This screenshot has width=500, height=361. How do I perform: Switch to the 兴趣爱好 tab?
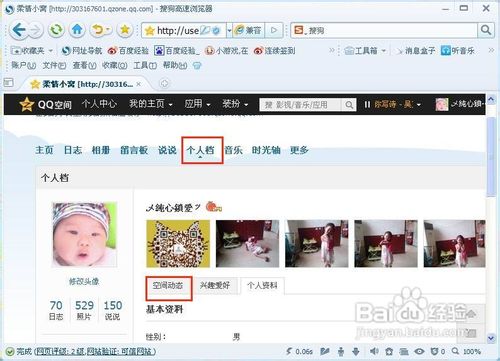click(x=215, y=286)
